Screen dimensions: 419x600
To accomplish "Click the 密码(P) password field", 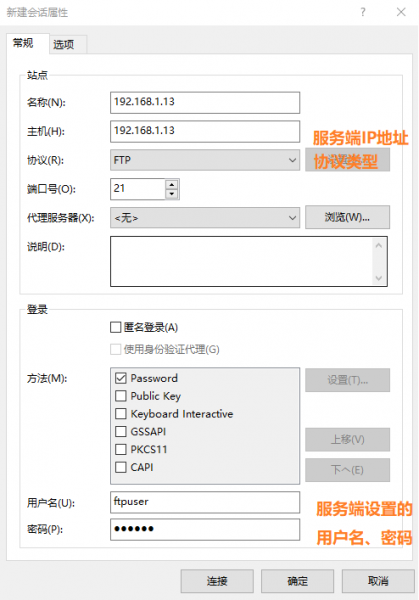I will coord(205,529).
